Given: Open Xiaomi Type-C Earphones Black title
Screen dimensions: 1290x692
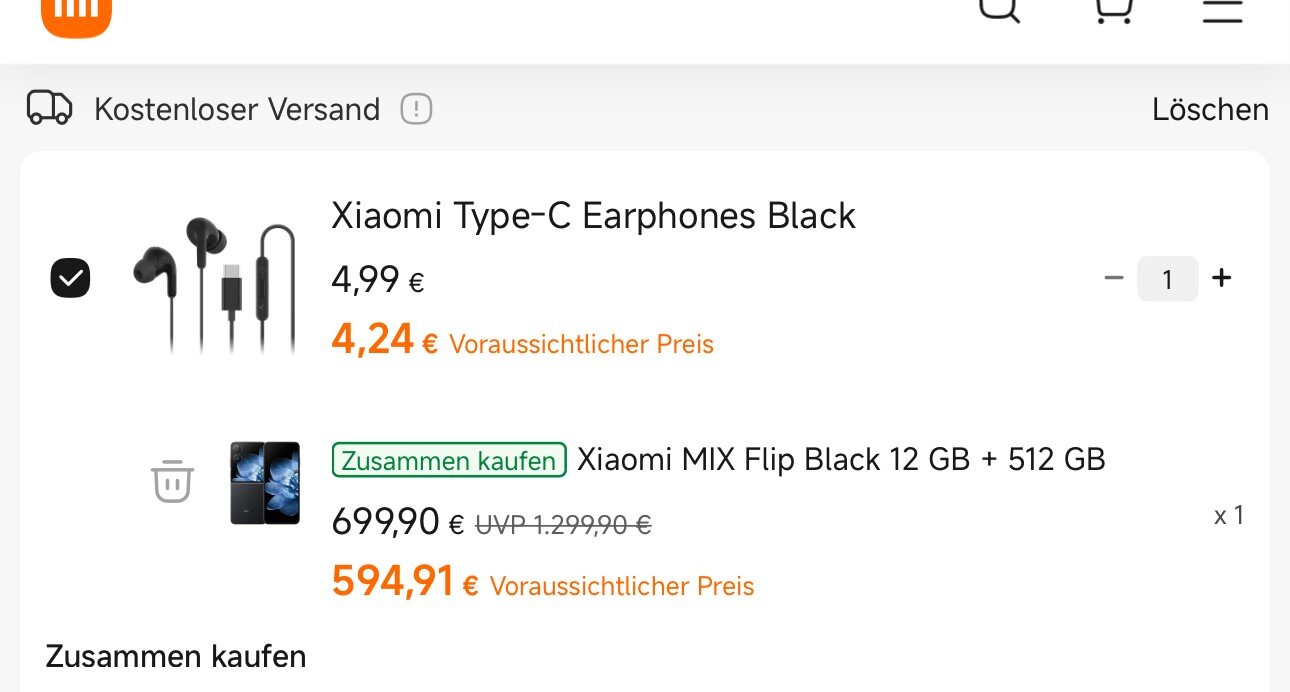Looking at the screenshot, I should 593,216.
